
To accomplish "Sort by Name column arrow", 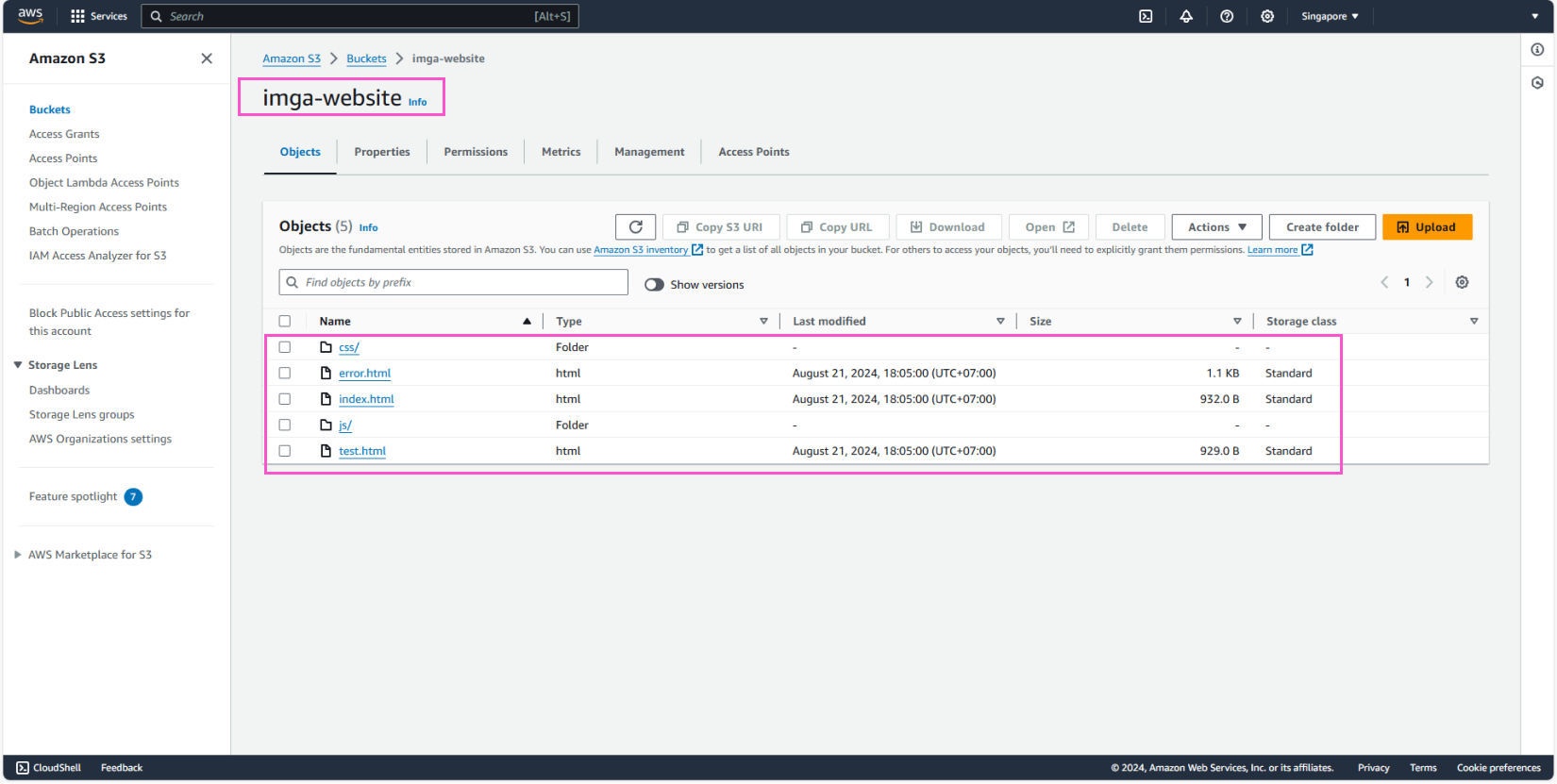I will (x=527, y=322).
